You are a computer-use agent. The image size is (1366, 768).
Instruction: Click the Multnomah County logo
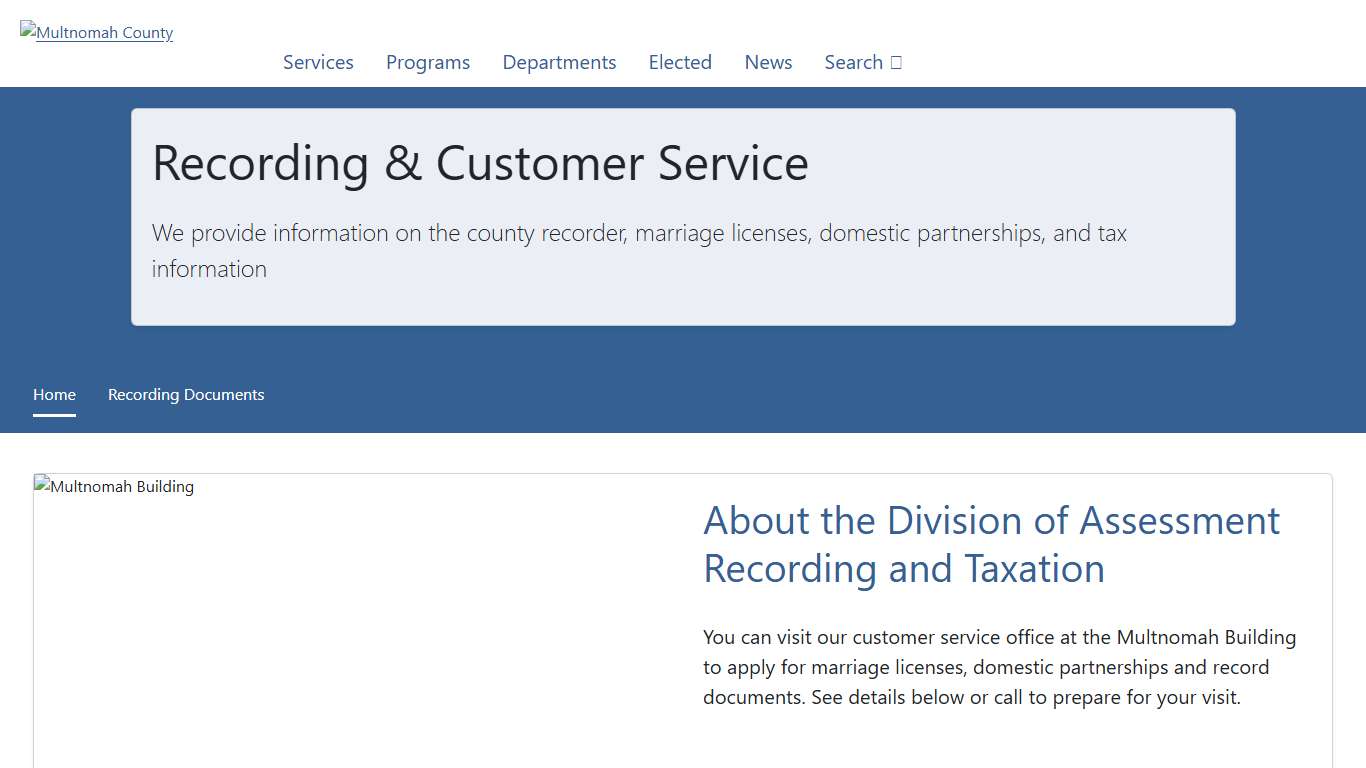click(96, 32)
